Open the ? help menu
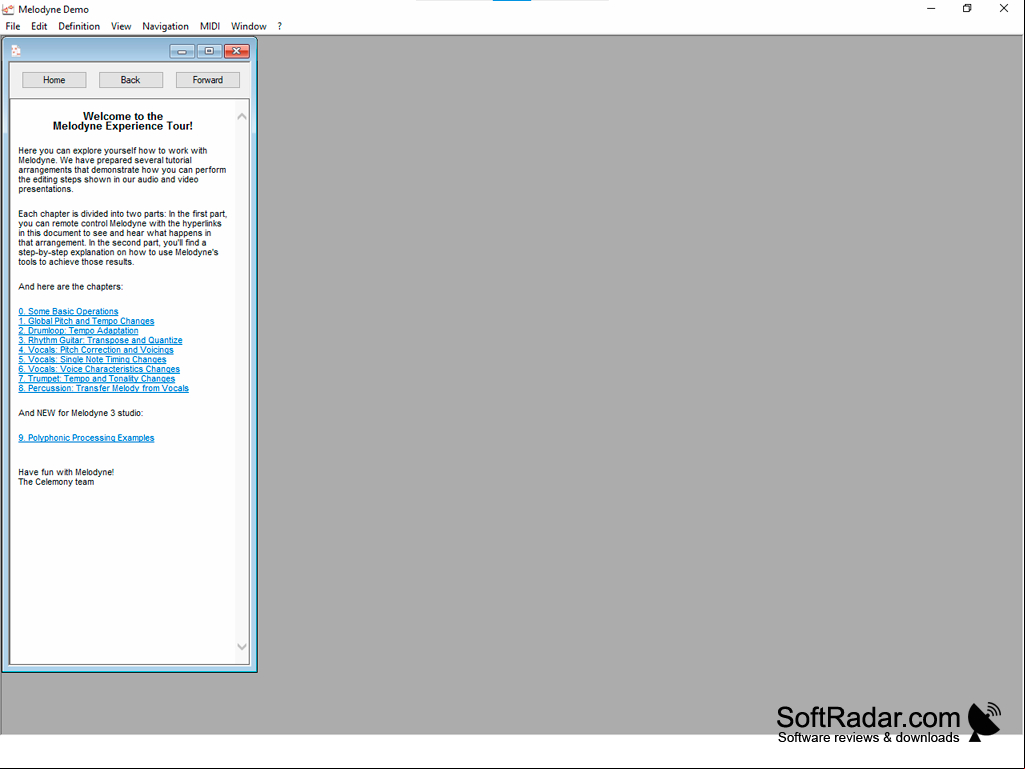Image resolution: width=1025 pixels, height=769 pixels. point(279,26)
